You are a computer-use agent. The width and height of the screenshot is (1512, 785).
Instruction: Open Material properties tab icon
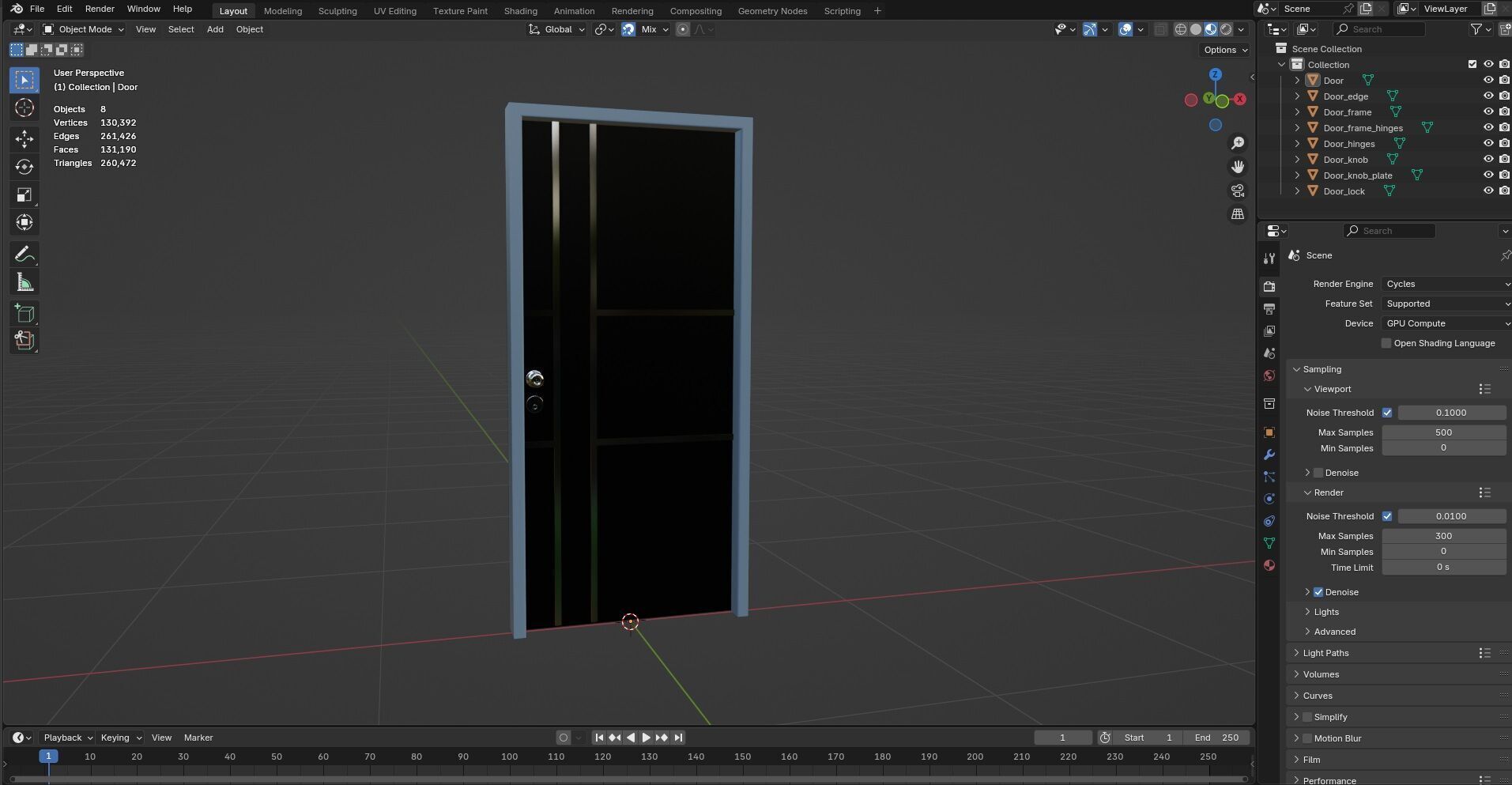(x=1269, y=565)
